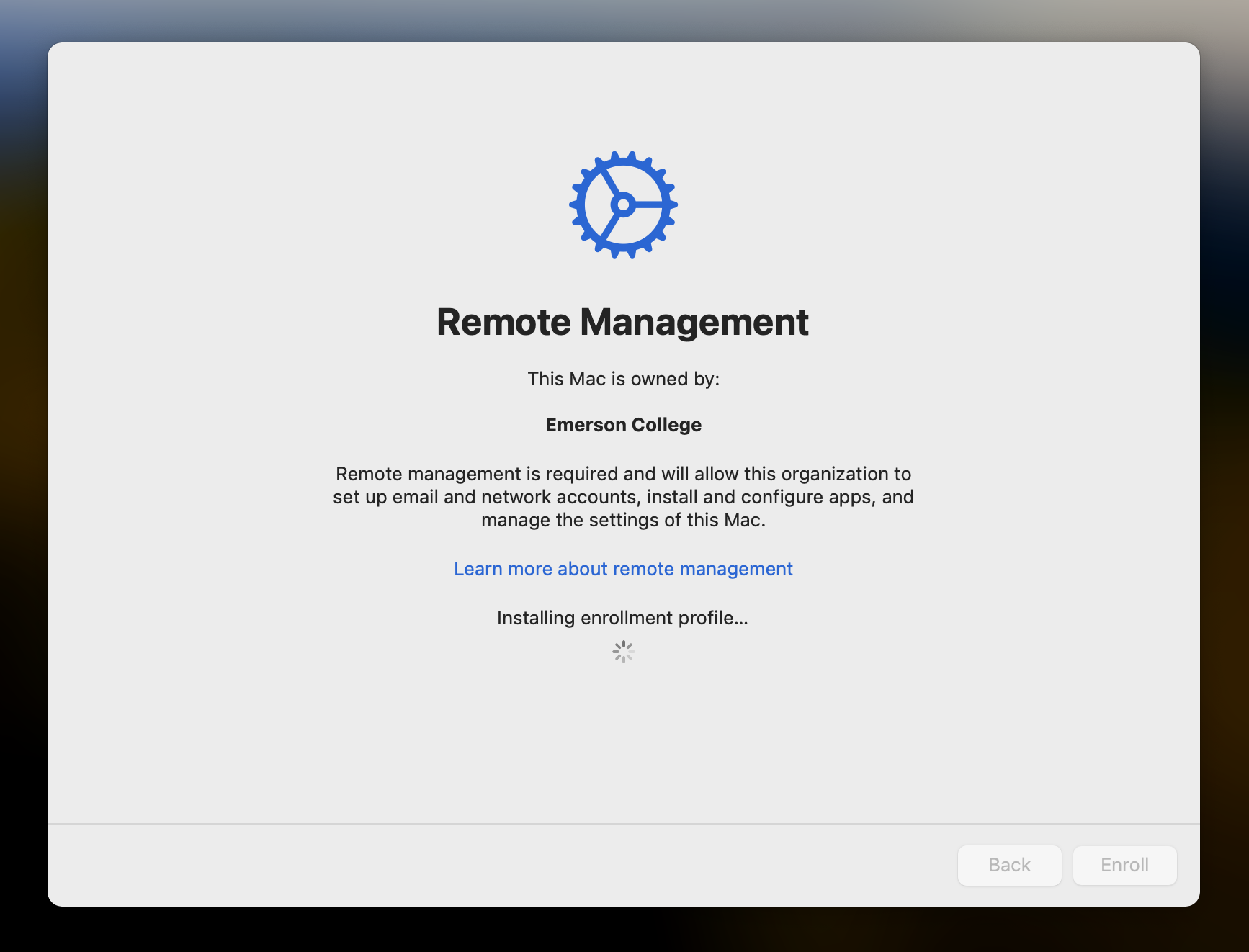The height and width of the screenshot is (952, 1249).
Task: Click 'Installing enrollment profile...' status text
Action: click(x=623, y=618)
